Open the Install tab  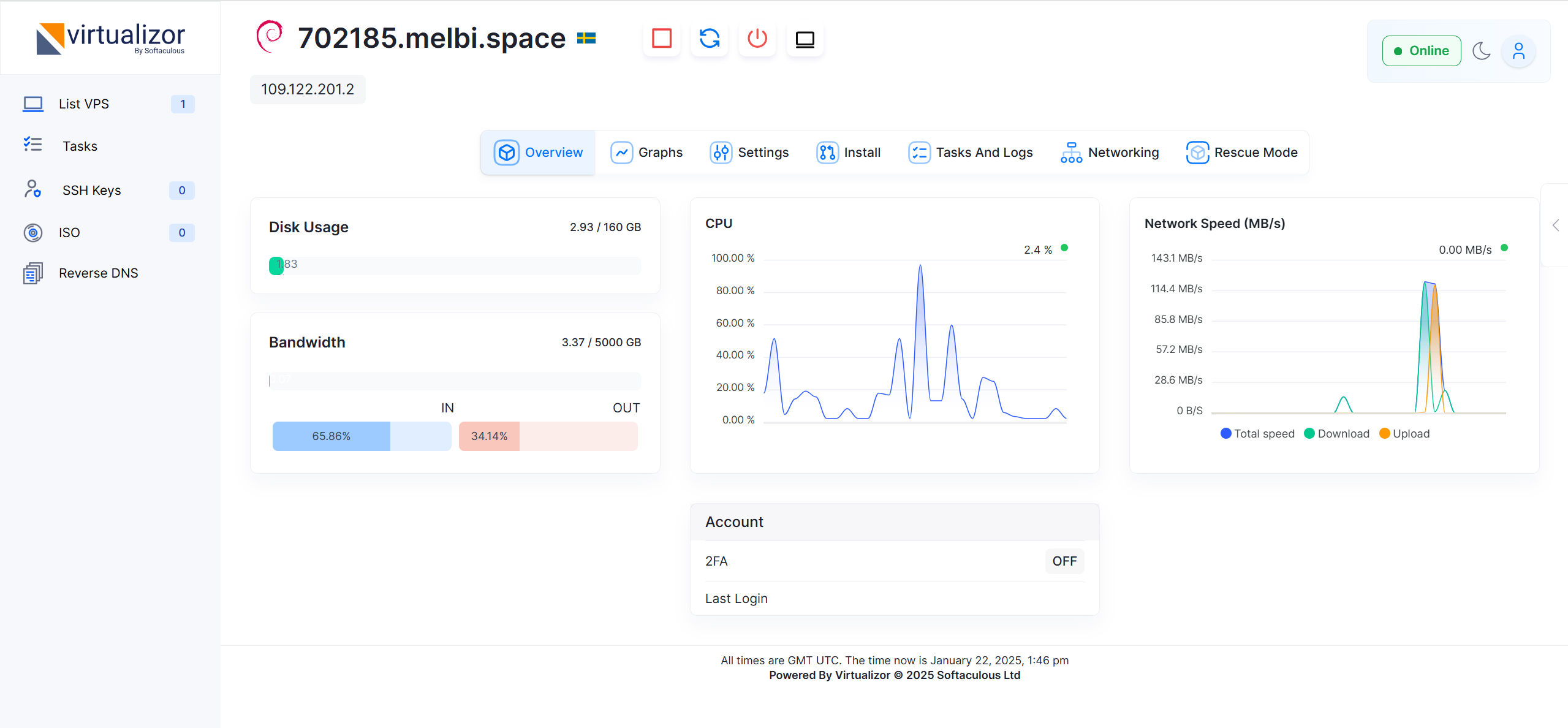(x=849, y=153)
